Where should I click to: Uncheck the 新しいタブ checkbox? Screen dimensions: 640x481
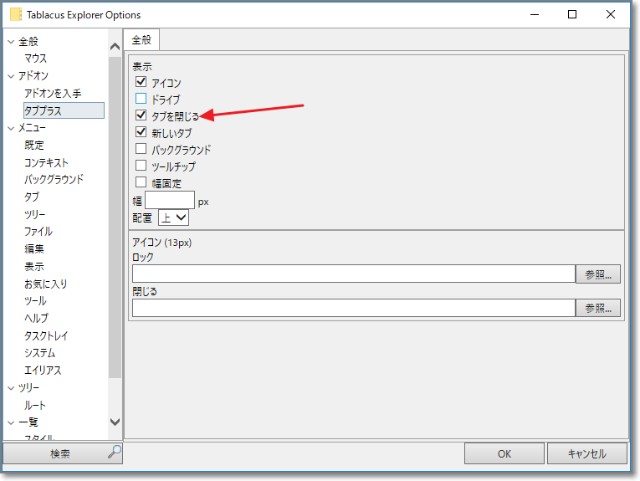tap(141, 133)
